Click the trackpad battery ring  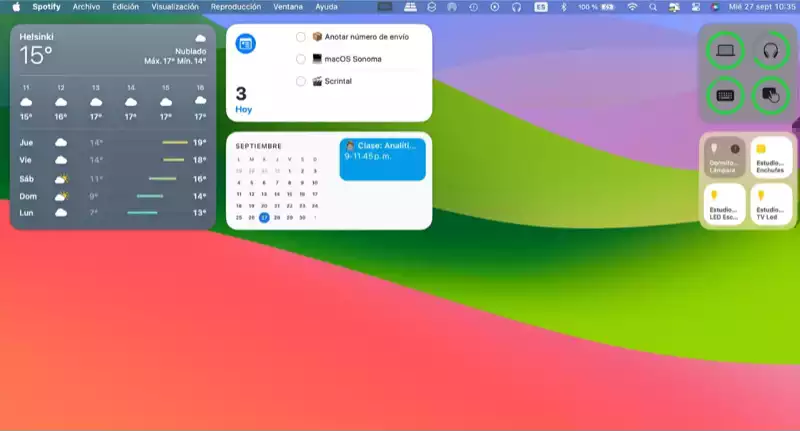click(x=770, y=95)
